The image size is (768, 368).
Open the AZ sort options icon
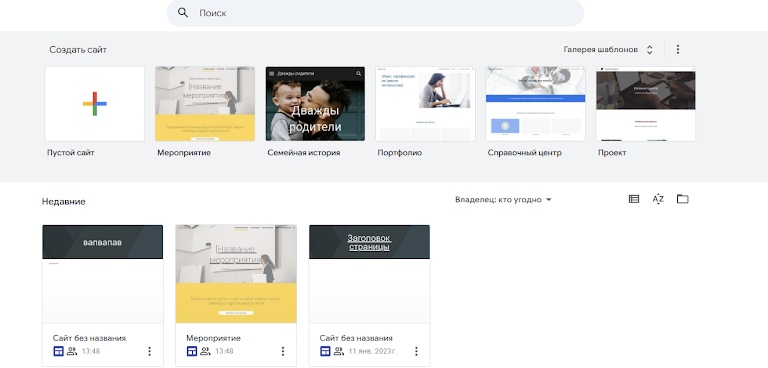point(658,199)
